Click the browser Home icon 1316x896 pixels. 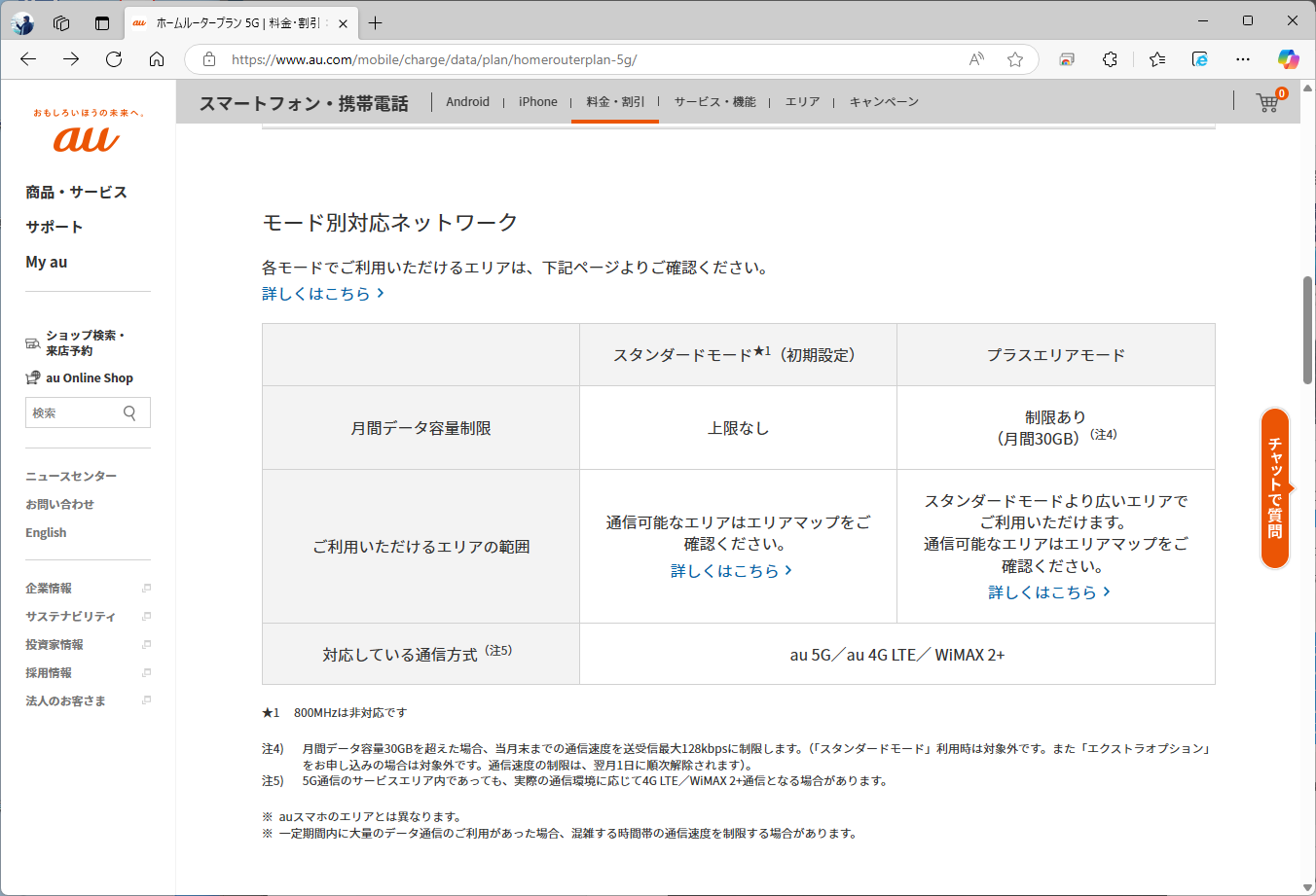pyautogui.click(x=156, y=59)
